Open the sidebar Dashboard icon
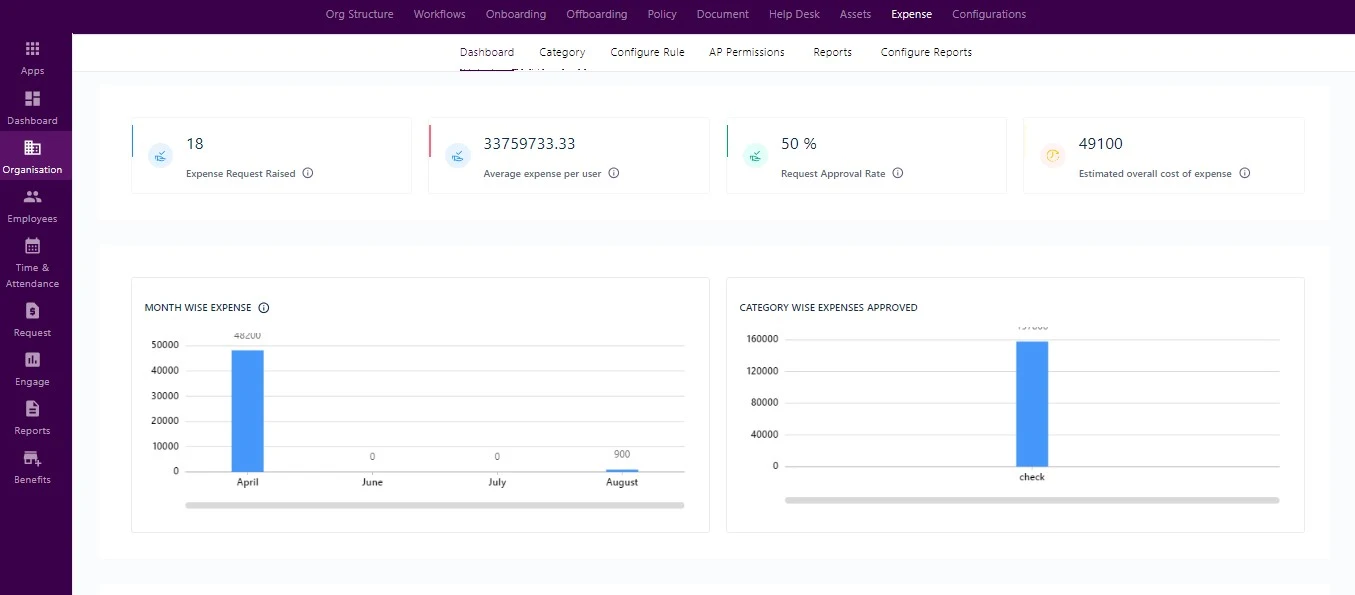1355x595 pixels. [x=32, y=99]
